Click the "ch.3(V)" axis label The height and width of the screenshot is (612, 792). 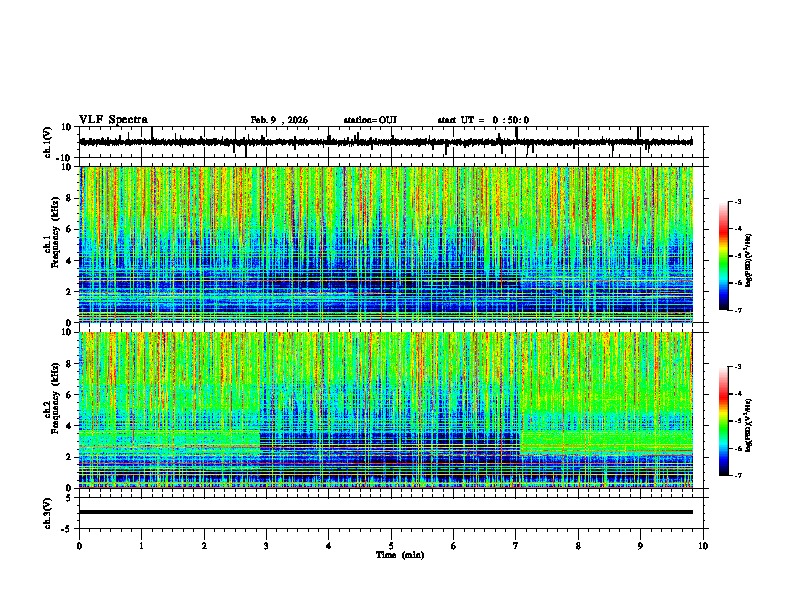tap(48, 513)
